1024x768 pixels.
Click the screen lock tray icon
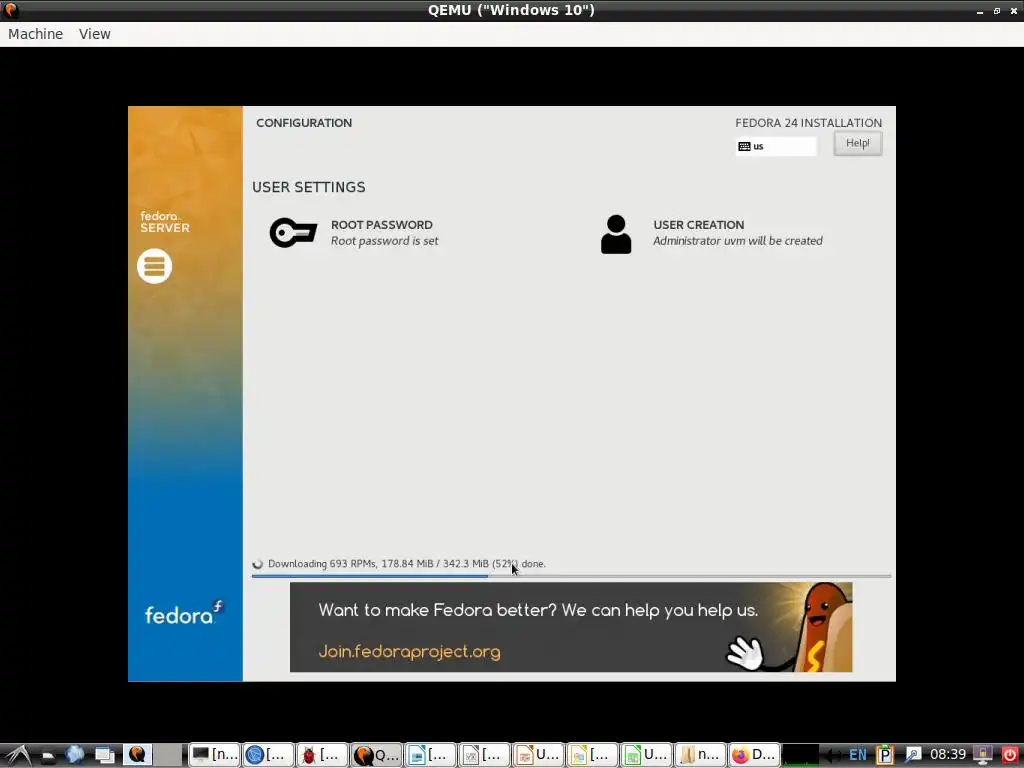coord(982,755)
